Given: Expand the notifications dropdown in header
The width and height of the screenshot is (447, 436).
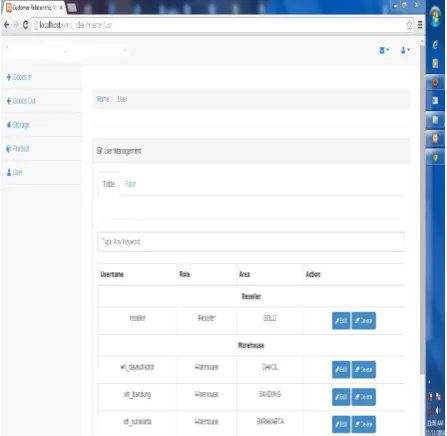Looking at the screenshot, I should [x=384, y=50].
